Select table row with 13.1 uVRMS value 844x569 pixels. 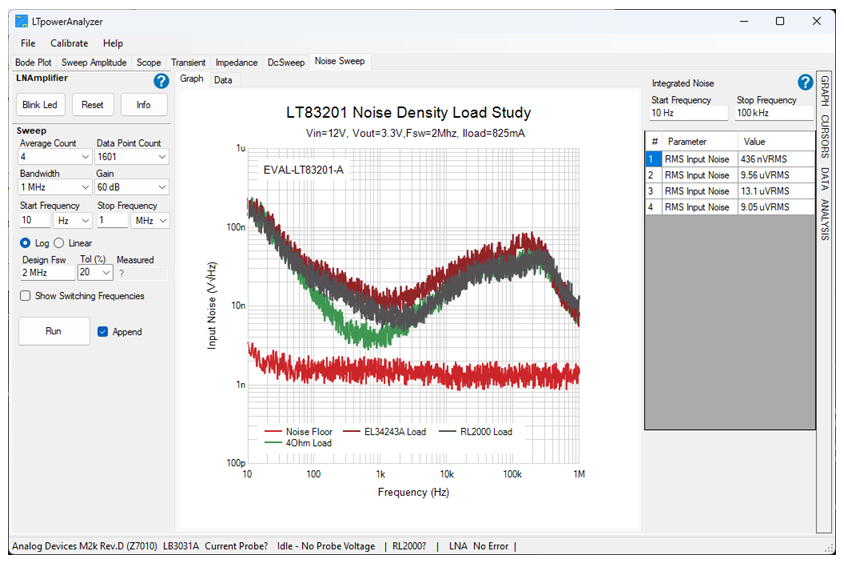[730, 192]
